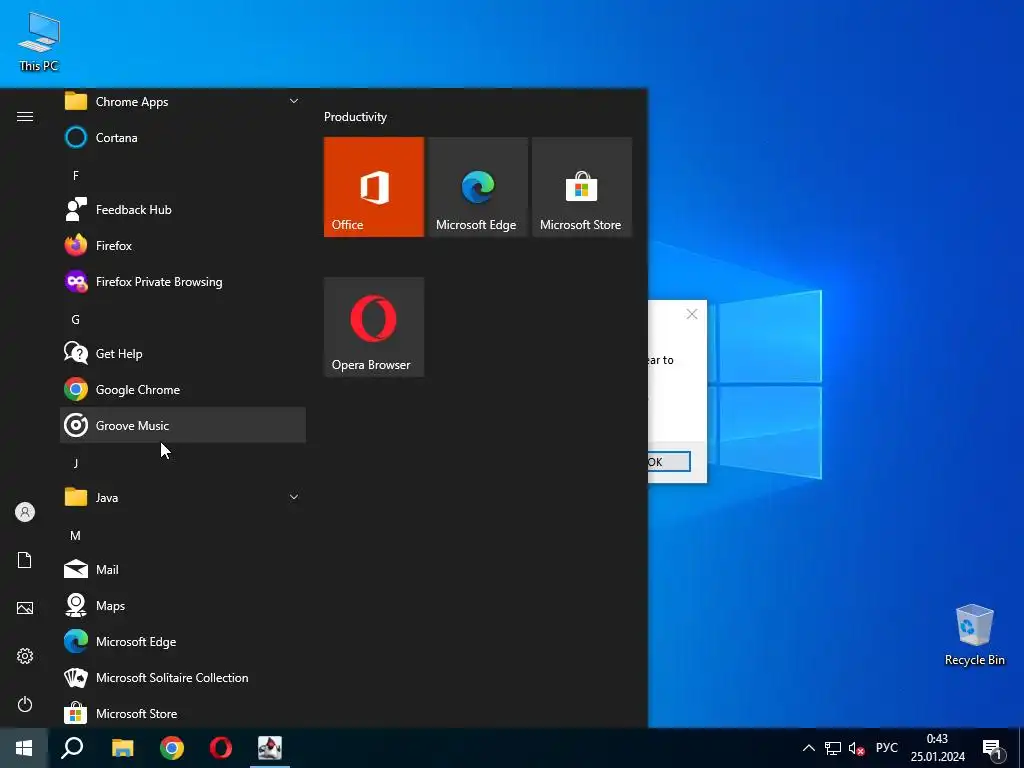Open the Recycle Bin desktop icon
Image resolution: width=1024 pixels, height=768 pixels.
(974, 635)
